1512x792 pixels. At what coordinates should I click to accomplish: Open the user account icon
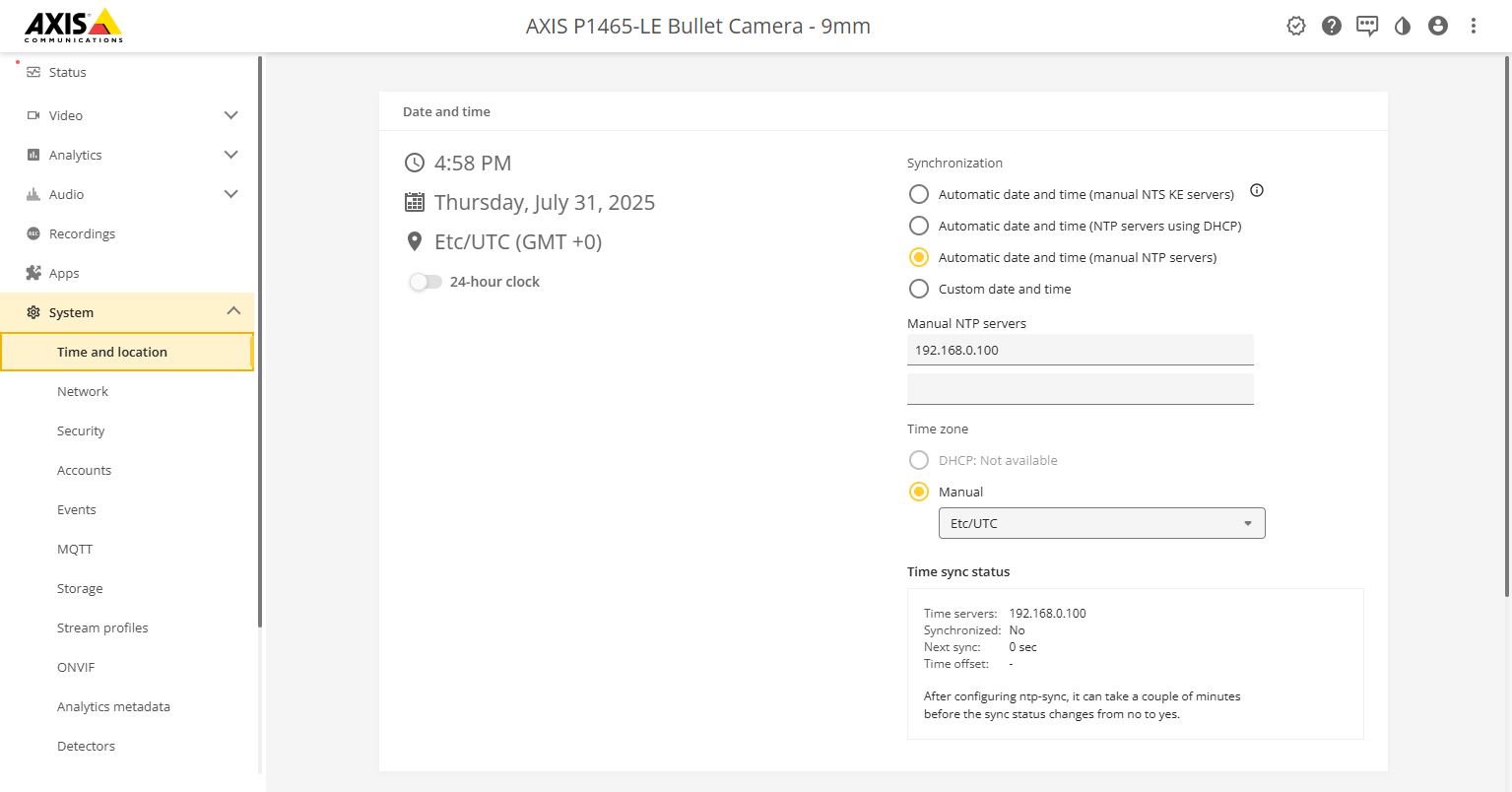(1437, 27)
